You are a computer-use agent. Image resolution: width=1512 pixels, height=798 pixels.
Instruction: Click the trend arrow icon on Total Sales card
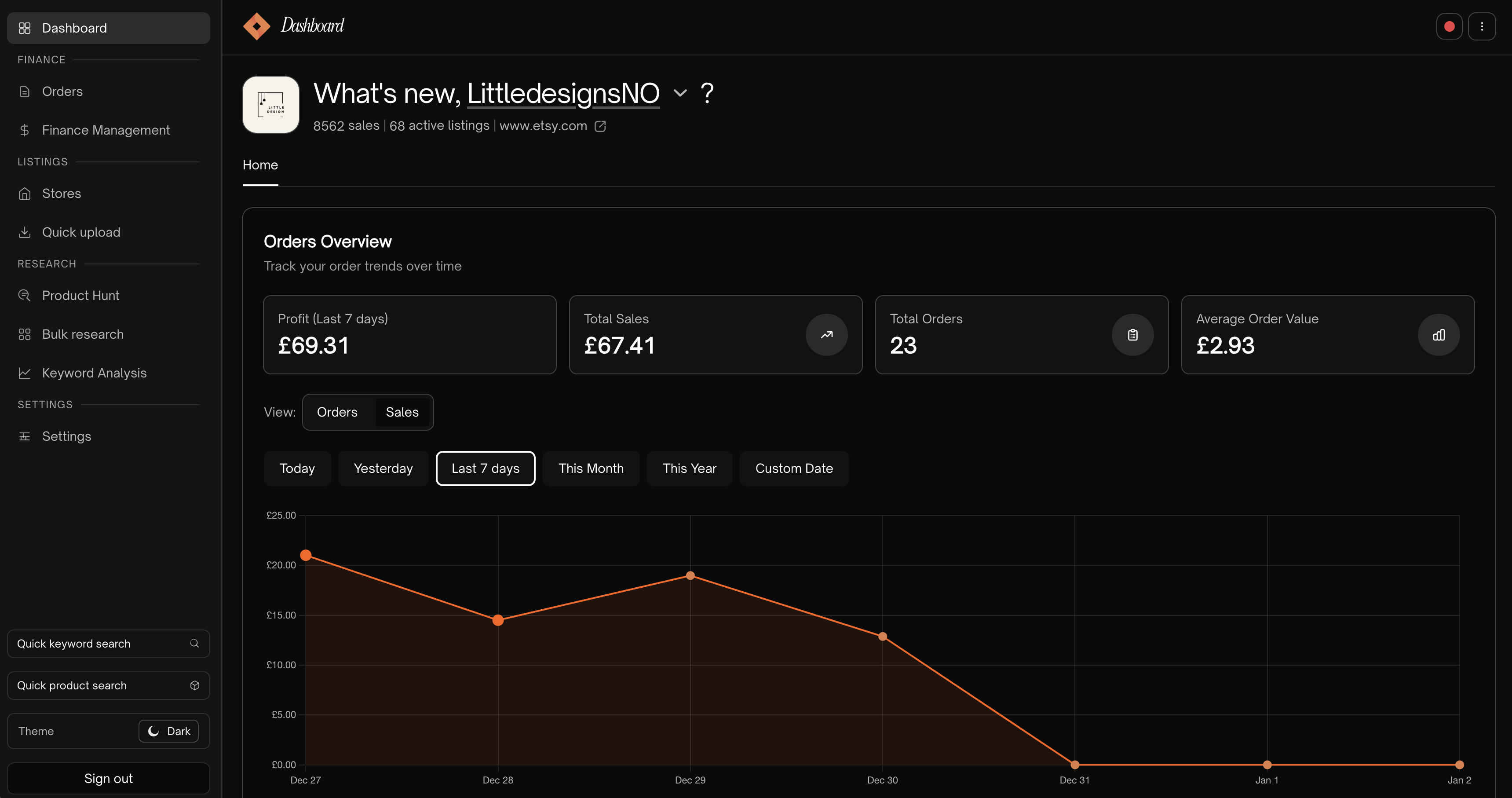point(826,335)
